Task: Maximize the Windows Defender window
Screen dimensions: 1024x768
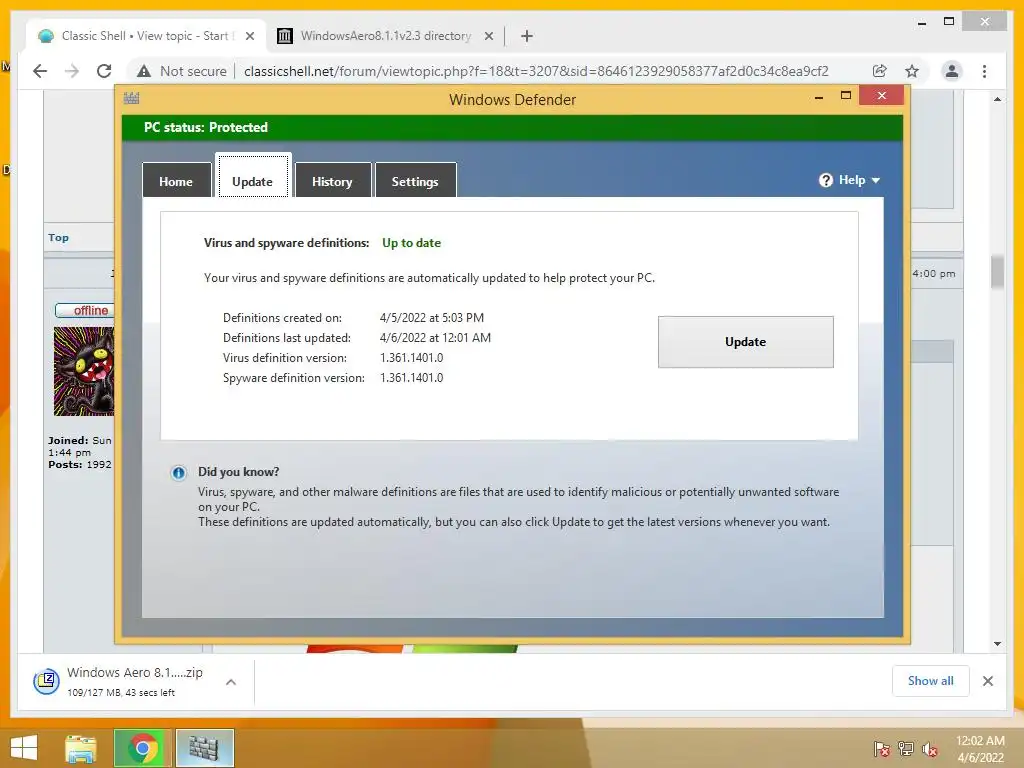Action: pyautogui.click(x=846, y=95)
